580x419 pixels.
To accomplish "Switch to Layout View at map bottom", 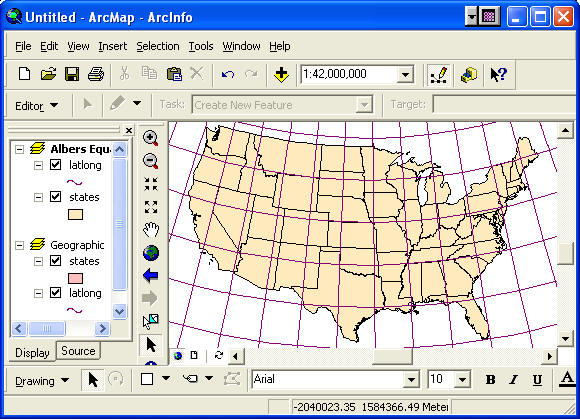I will click(x=194, y=355).
